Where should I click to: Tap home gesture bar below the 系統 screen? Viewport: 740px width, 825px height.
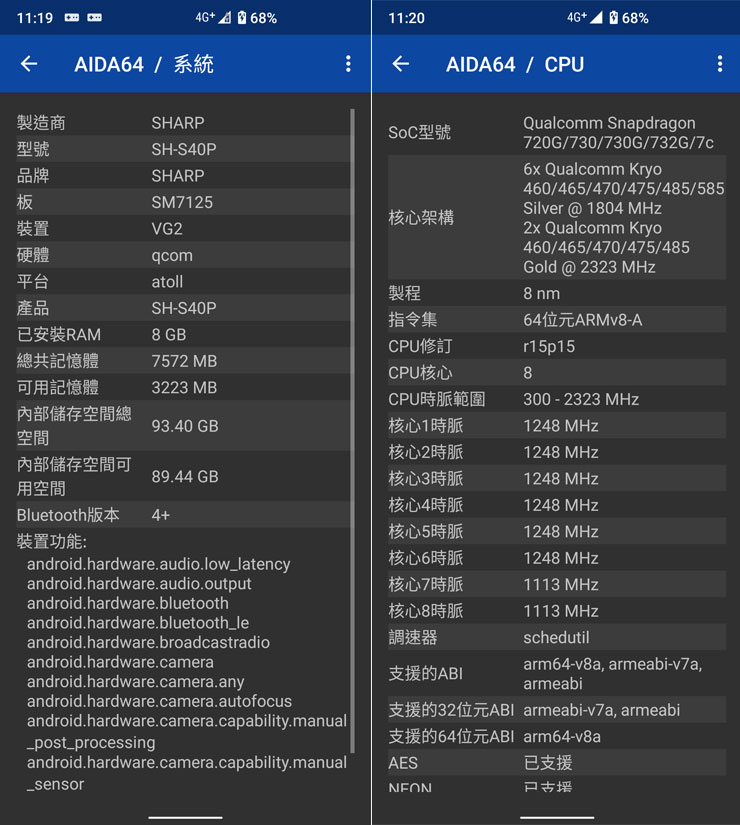(x=185, y=817)
